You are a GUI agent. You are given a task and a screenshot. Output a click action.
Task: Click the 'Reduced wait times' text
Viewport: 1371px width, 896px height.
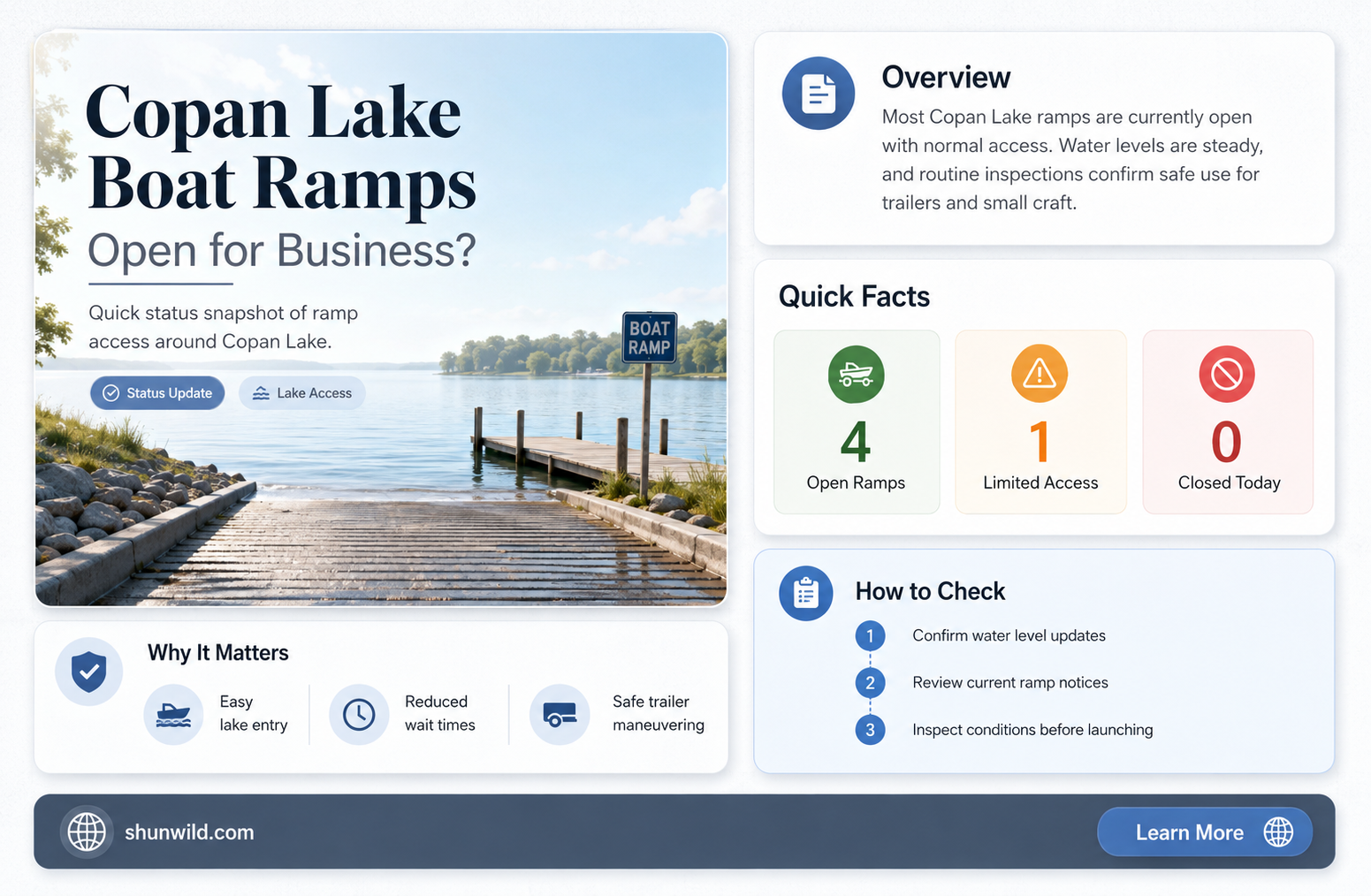[440, 713]
